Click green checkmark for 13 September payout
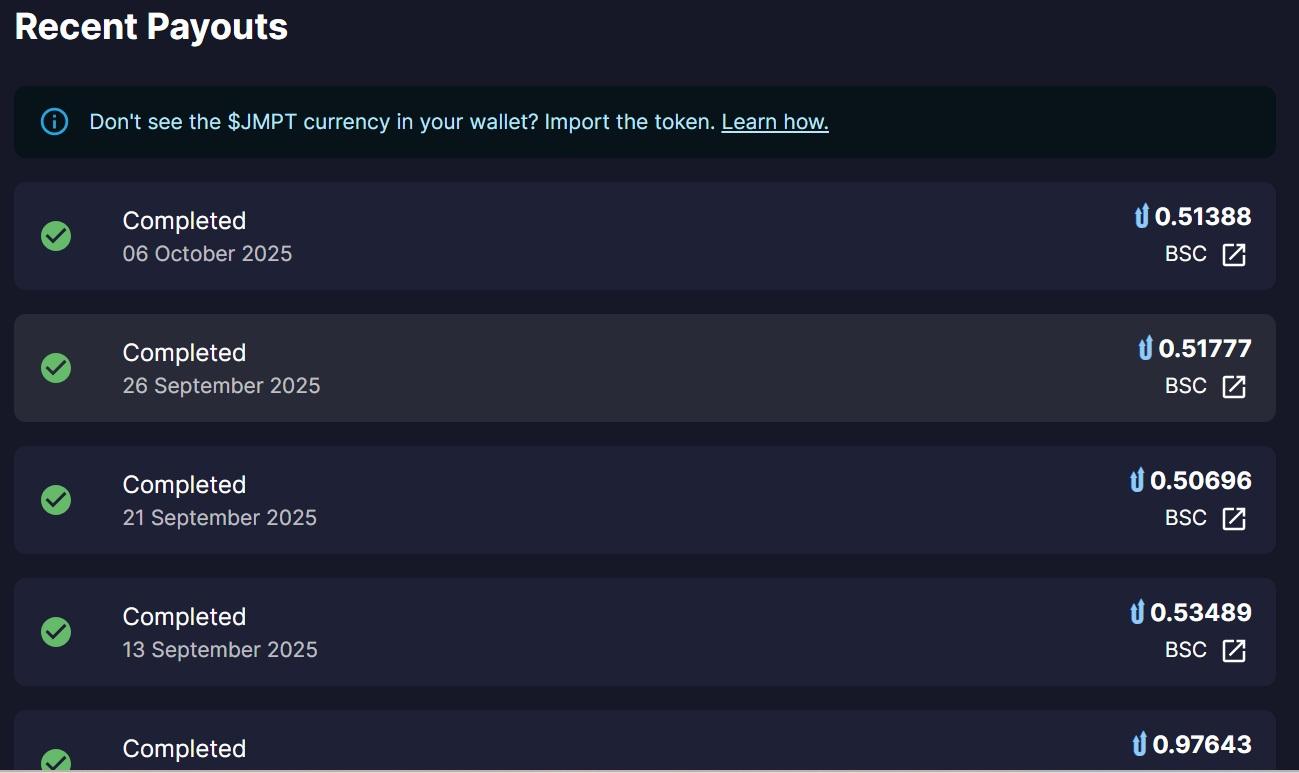Screen dimensions: 1299x773 [x=56, y=632]
